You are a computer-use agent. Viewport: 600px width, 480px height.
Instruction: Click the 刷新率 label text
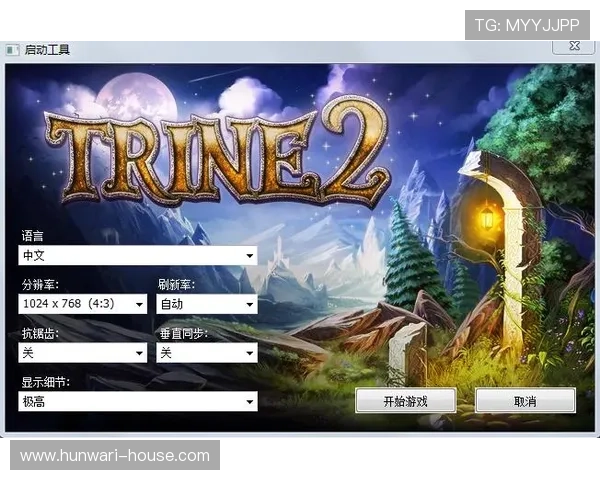pyautogui.click(x=177, y=285)
